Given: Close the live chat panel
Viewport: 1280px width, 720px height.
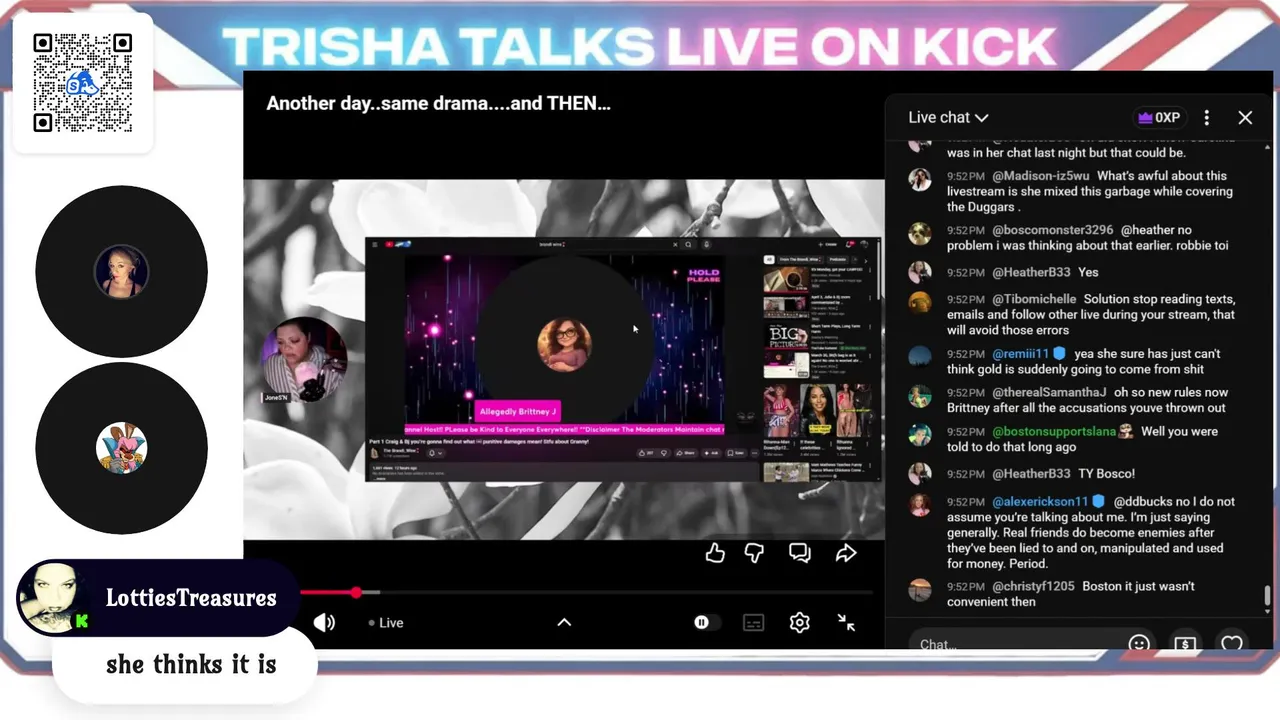Looking at the screenshot, I should [1245, 117].
